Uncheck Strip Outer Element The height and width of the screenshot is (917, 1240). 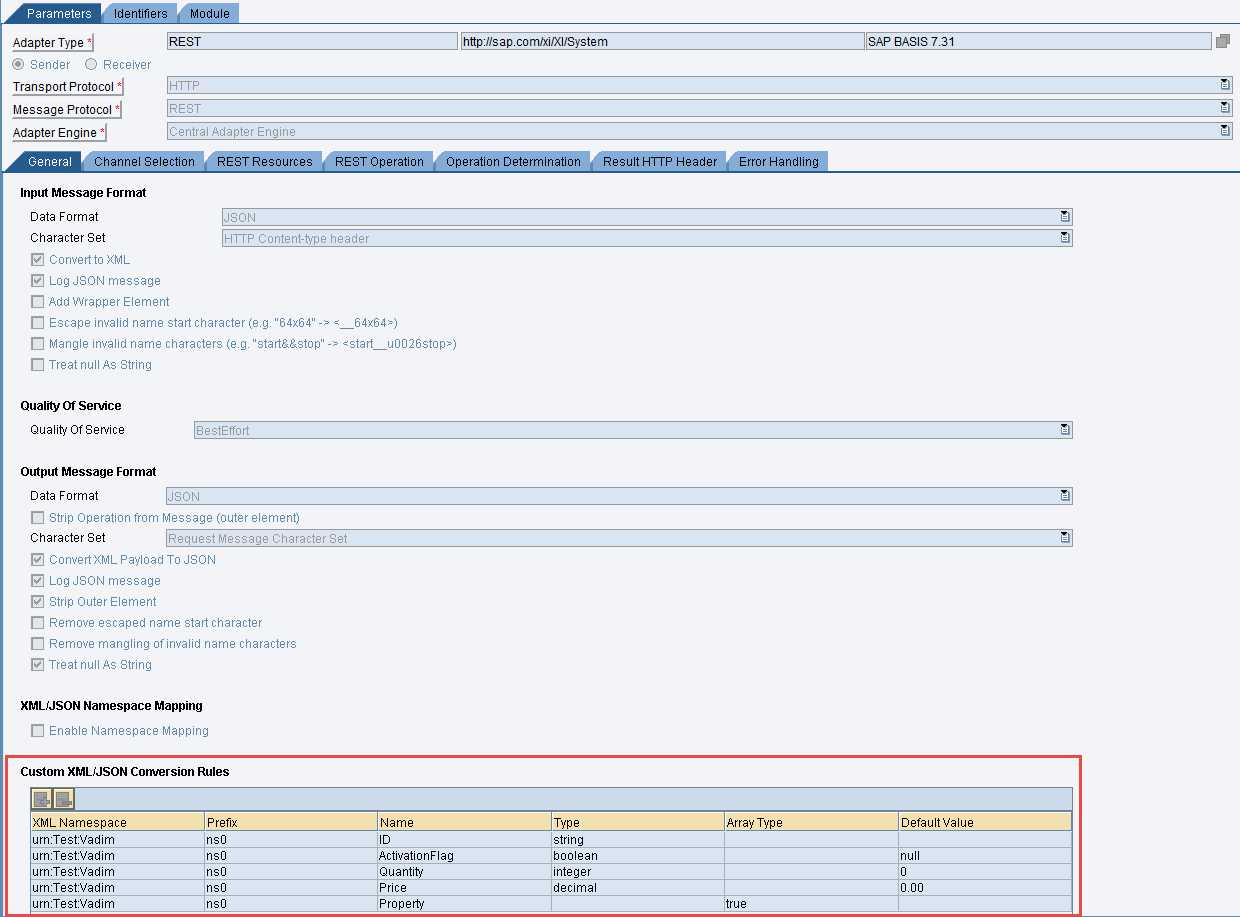coord(37,601)
